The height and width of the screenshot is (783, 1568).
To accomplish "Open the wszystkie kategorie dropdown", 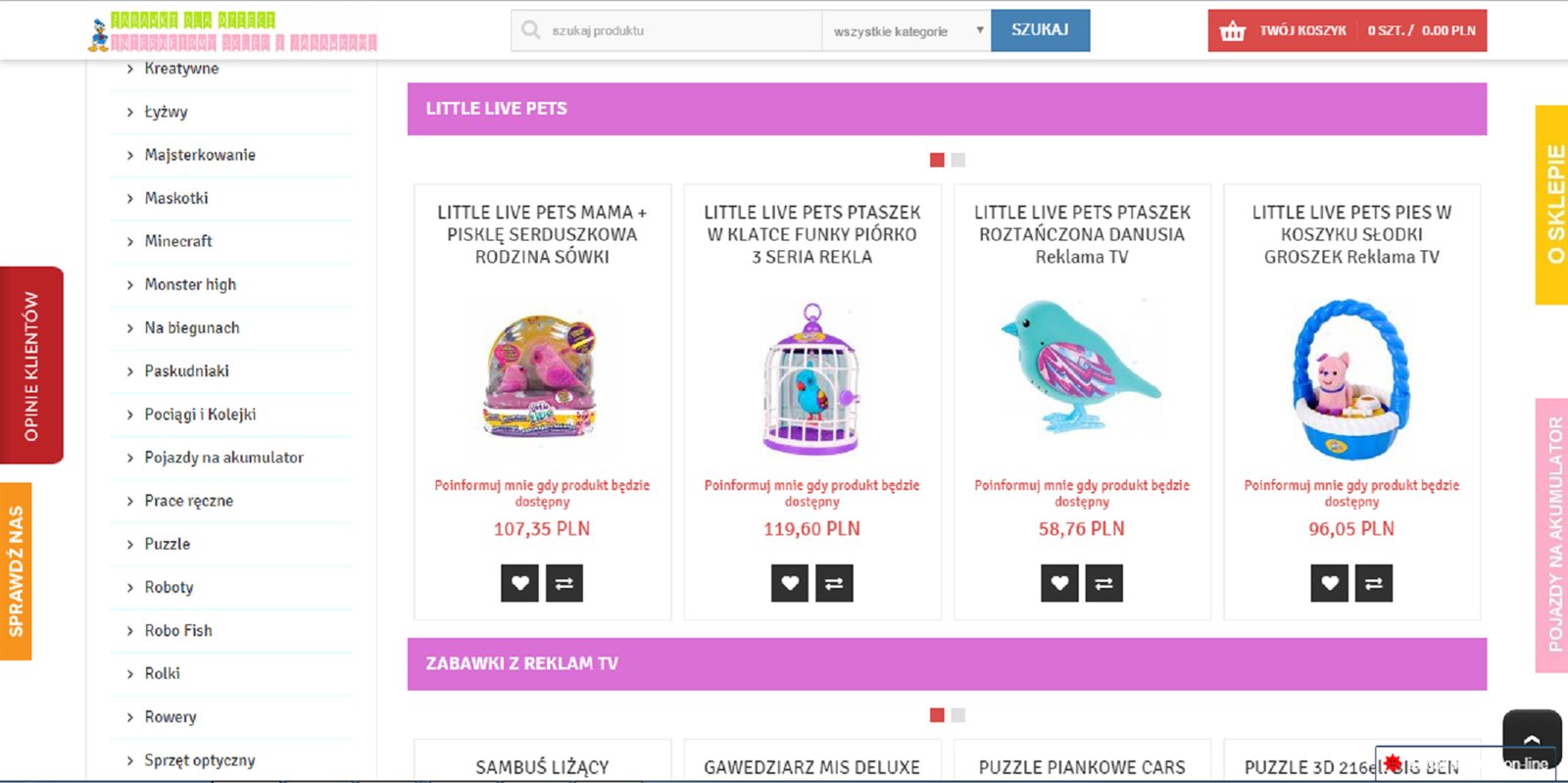I will 906,31.
